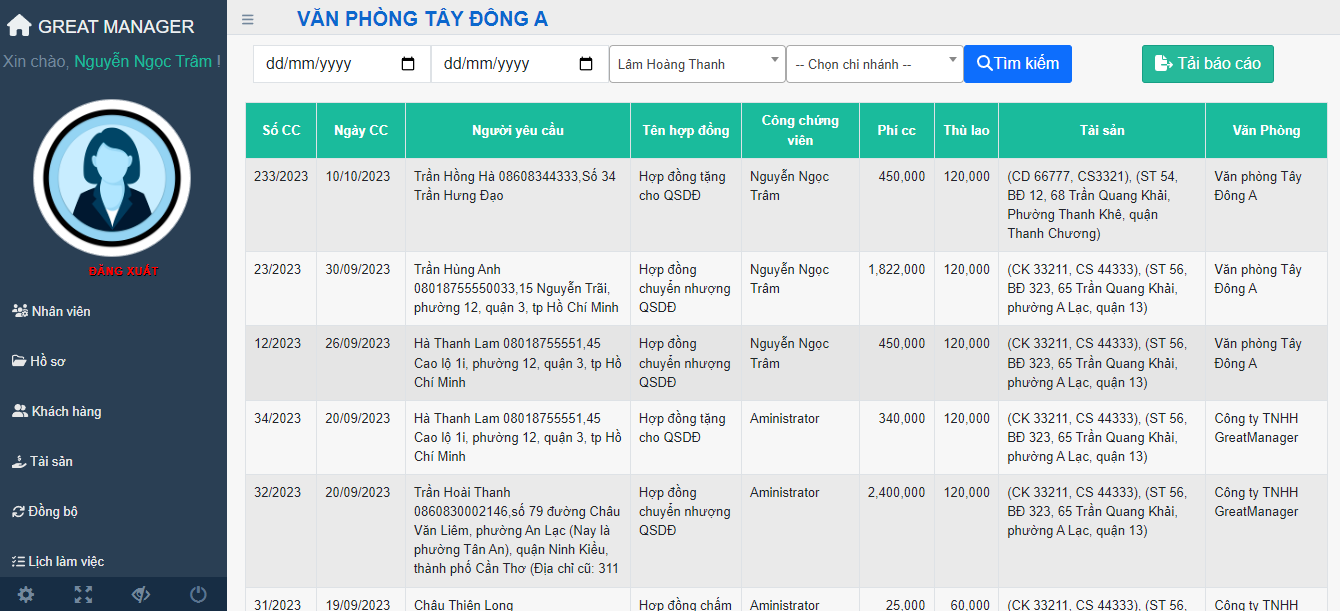1340x611 pixels.
Task: Open Lịch làm việc schedule menu
Action: [x=65, y=561]
